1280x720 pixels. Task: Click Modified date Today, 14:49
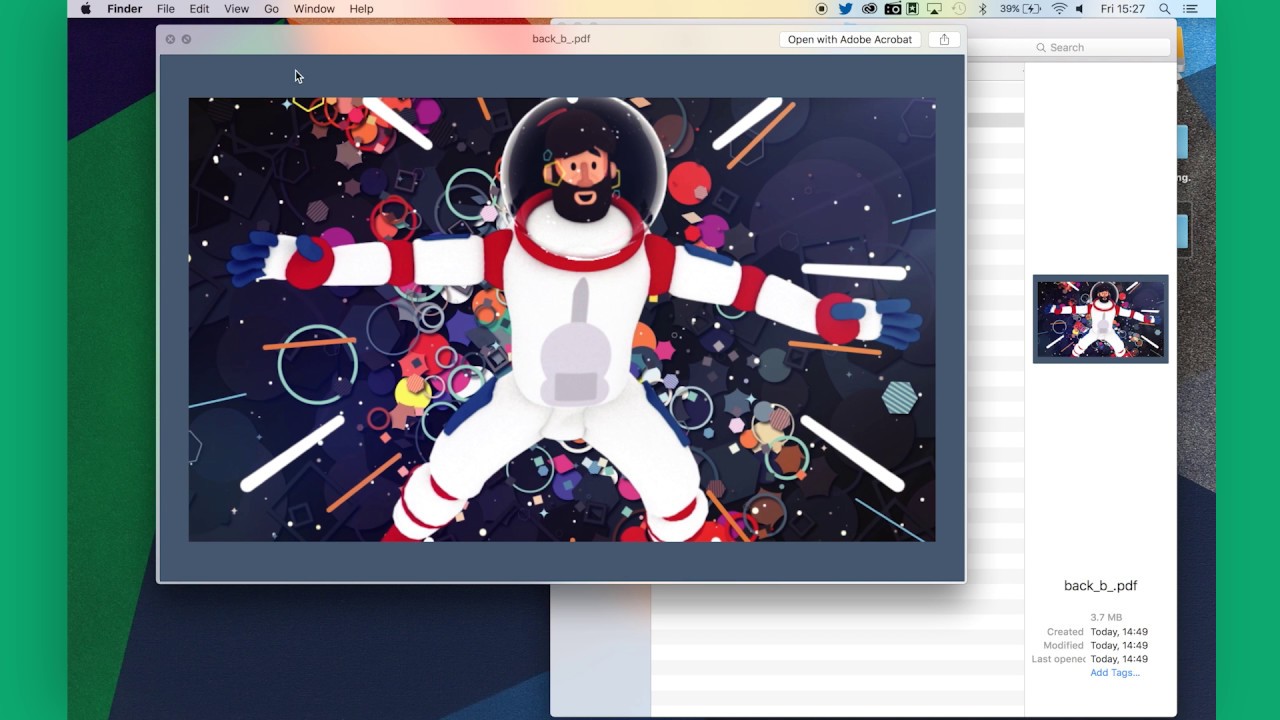[x=1119, y=646]
